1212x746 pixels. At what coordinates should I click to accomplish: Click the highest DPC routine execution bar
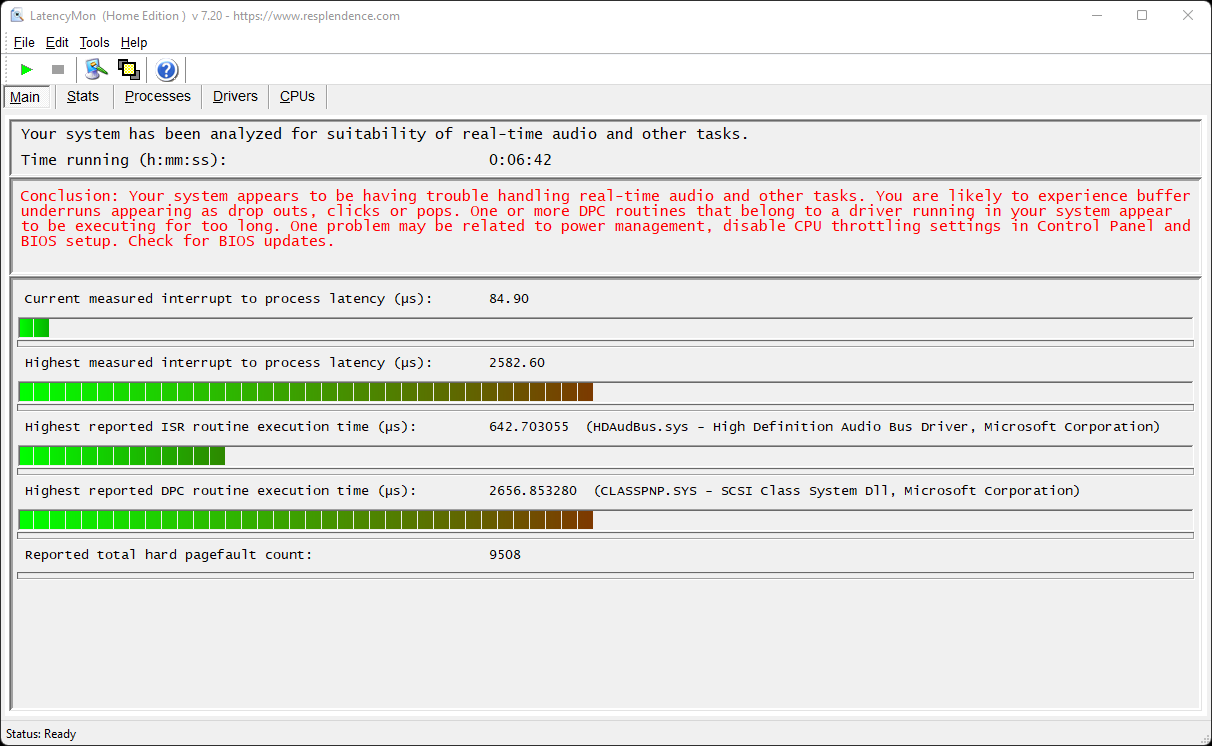click(x=306, y=520)
